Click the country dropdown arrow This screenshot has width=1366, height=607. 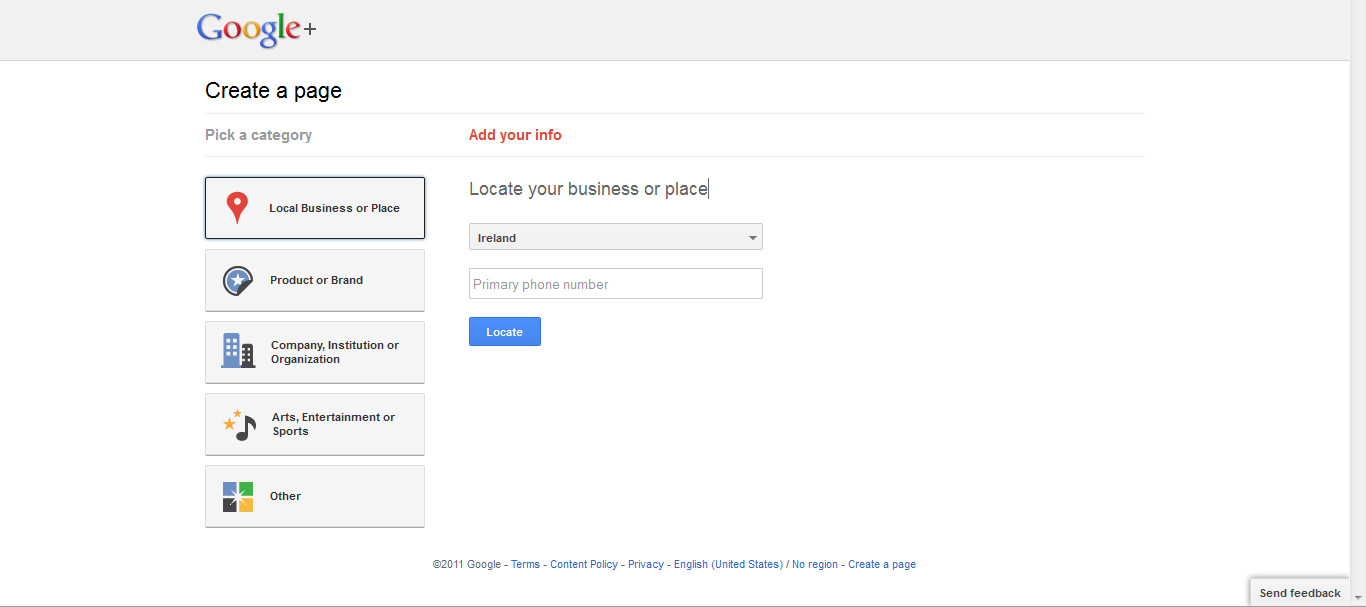(x=752, y=238)
